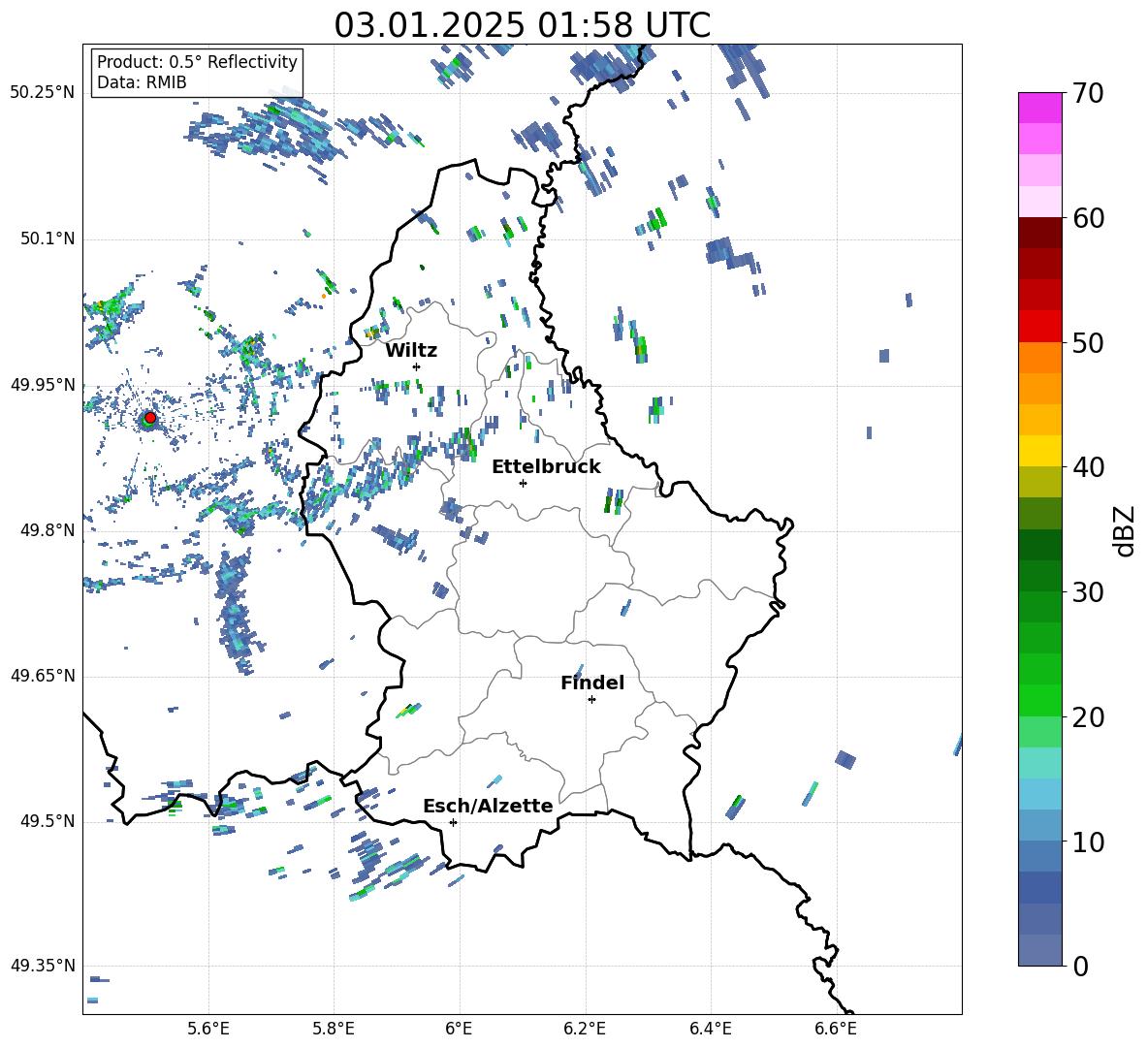
Task: Click the 49.8°N latitude label
Action: pos(48,530)
